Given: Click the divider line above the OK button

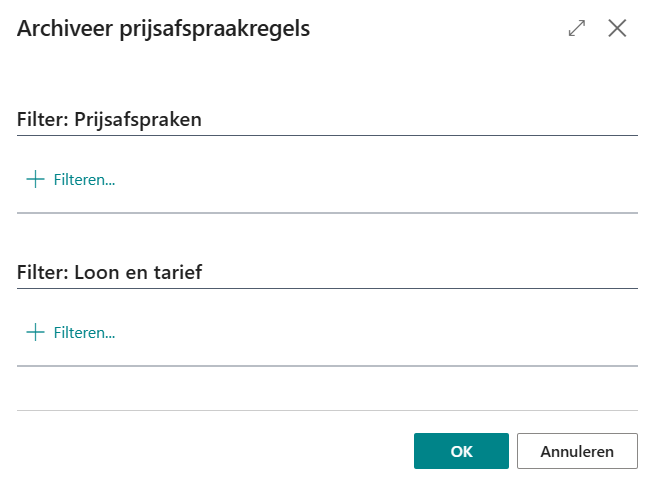Looking at the screenshot, I should 327,410.
